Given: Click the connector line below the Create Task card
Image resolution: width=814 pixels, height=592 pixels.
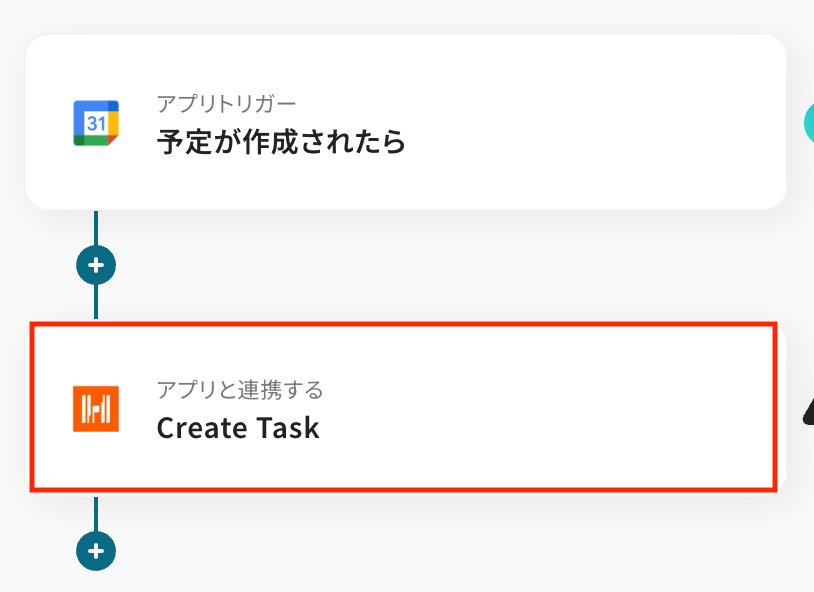Looking at the screenshot, I should coord(96,513).
